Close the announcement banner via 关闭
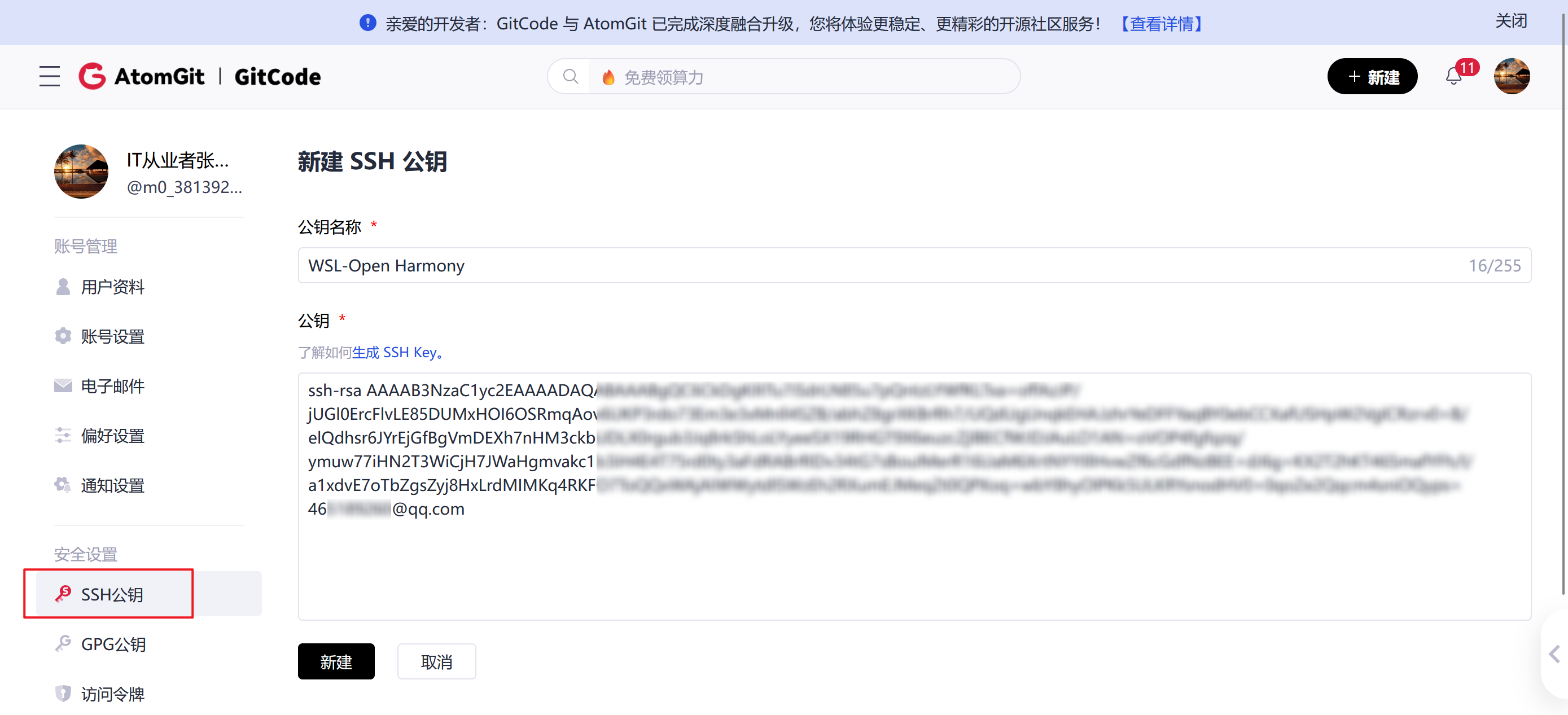Image resolution: width=1568 pixels, height=715 pixels. (1511, 21)
